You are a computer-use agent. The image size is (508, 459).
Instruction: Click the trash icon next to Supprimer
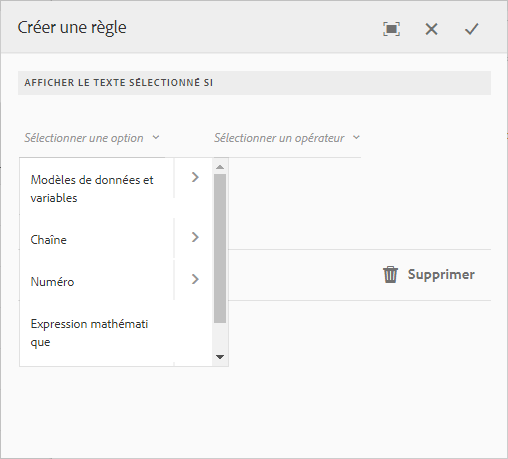(x=390, y=274)
